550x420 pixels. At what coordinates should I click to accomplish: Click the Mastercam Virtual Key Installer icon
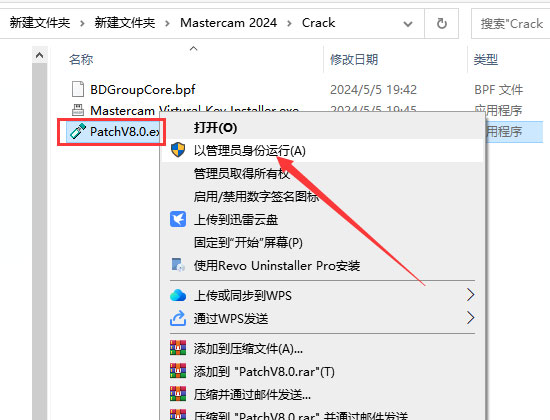pyautogui.click(x=78, y=110)
